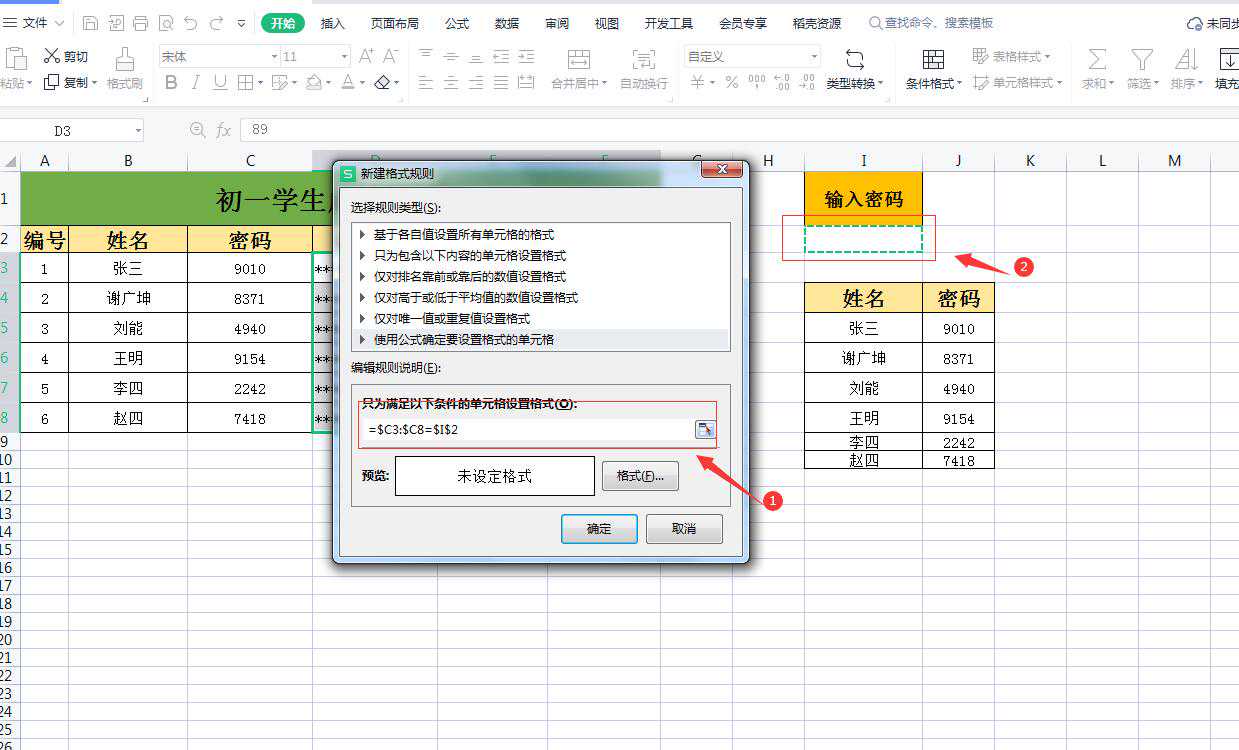This screenshot has height=750, width=1239.
Task: Open the Name Box dropdown next to D3
Action: 137,130
